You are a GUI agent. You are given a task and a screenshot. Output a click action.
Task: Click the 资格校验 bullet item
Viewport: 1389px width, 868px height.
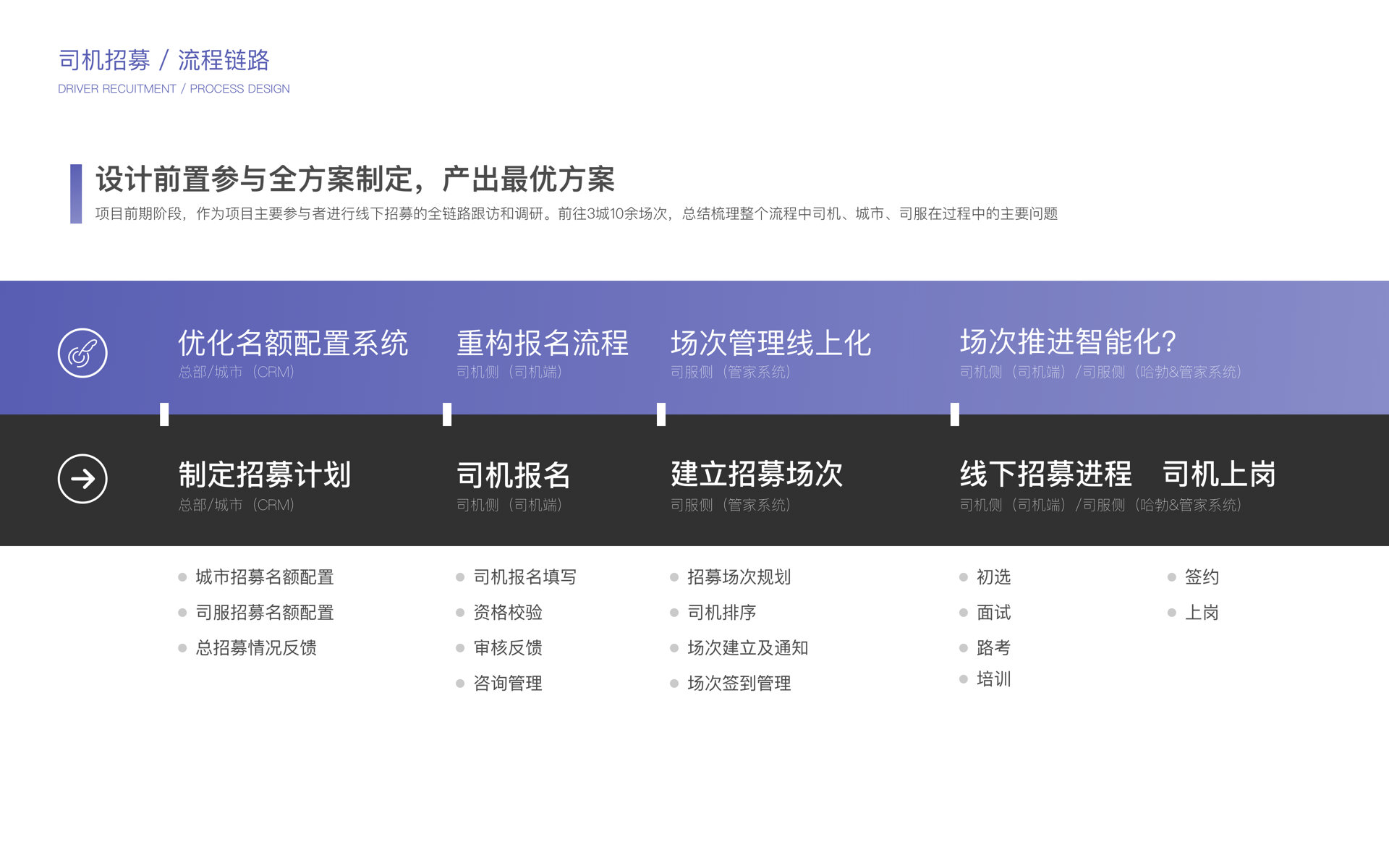click(507, 613)
